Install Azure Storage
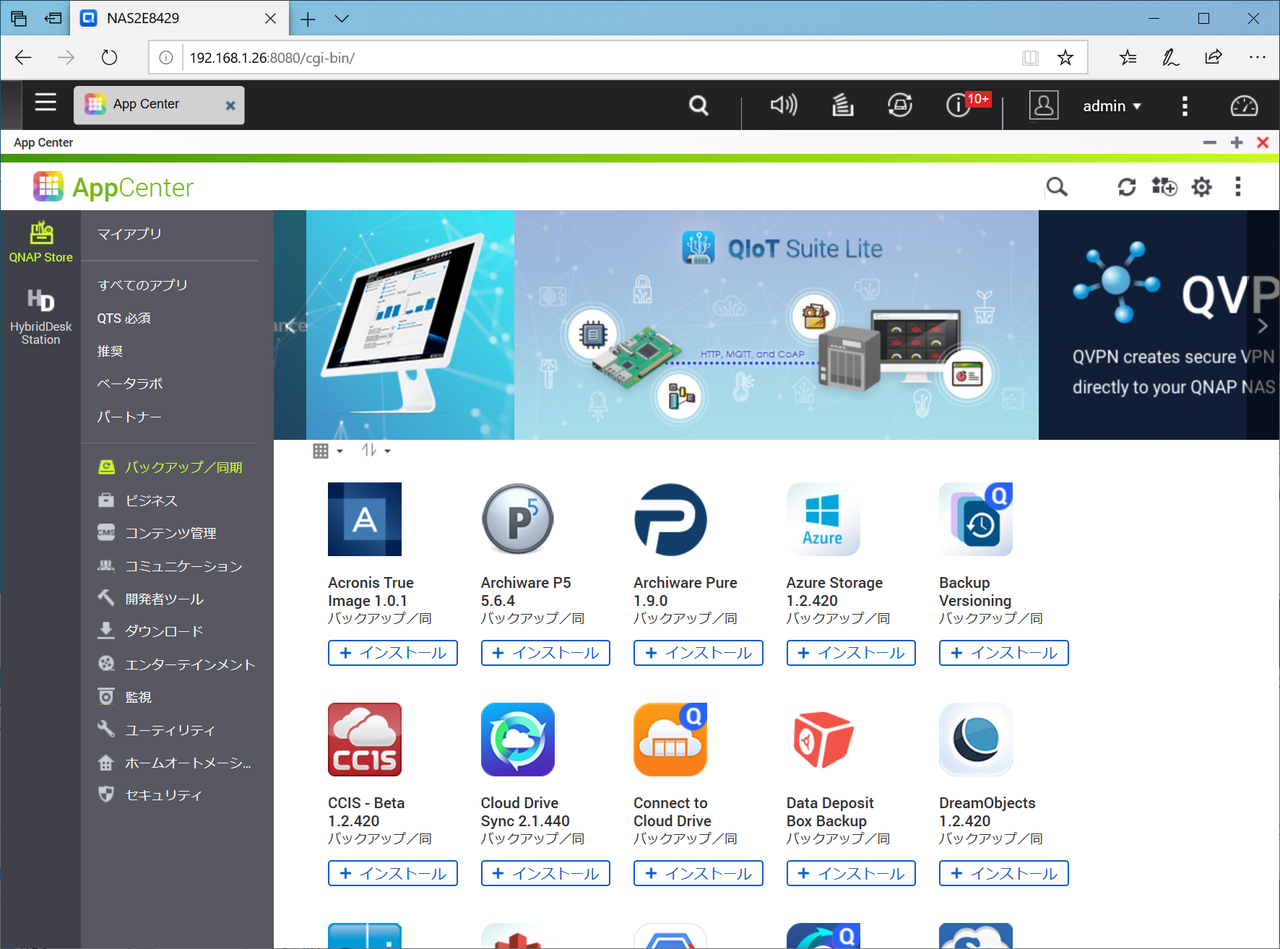Screen dimensions: 1280x949 [852, 653]
